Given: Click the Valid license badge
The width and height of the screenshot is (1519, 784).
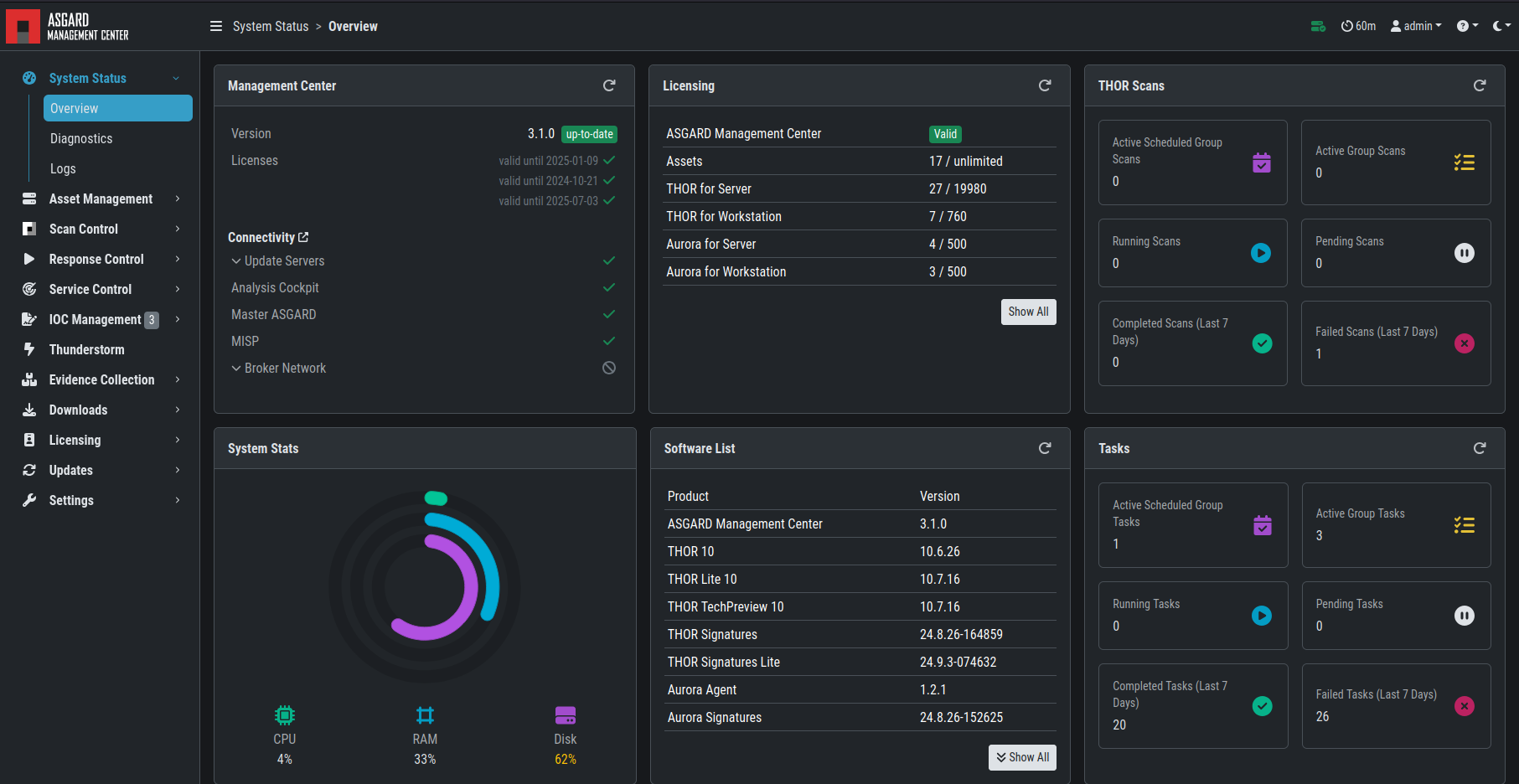Looking at the screenshot, I should (x=945, y=134).
